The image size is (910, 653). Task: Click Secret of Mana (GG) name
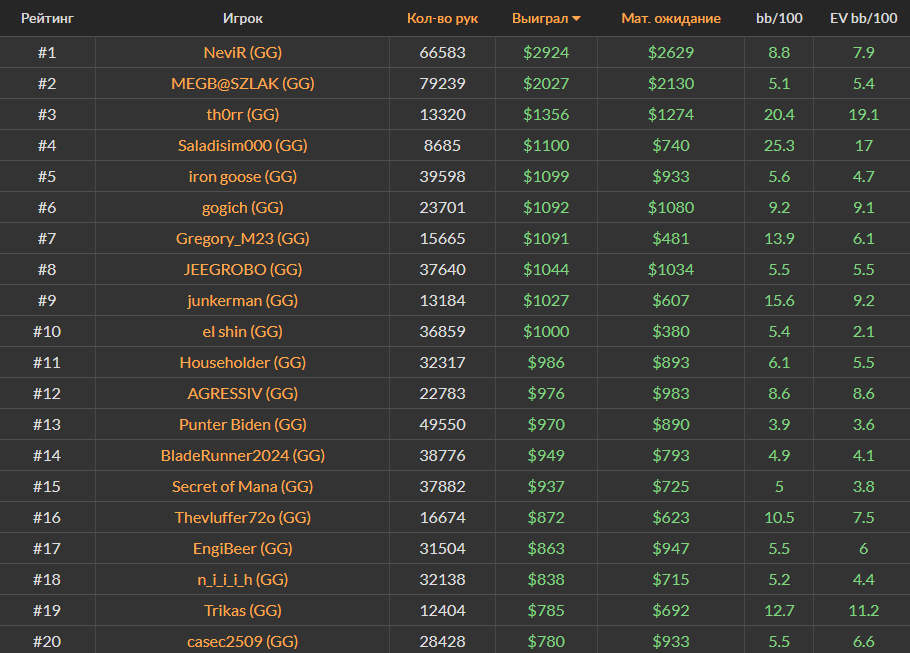tap(242, 486)
